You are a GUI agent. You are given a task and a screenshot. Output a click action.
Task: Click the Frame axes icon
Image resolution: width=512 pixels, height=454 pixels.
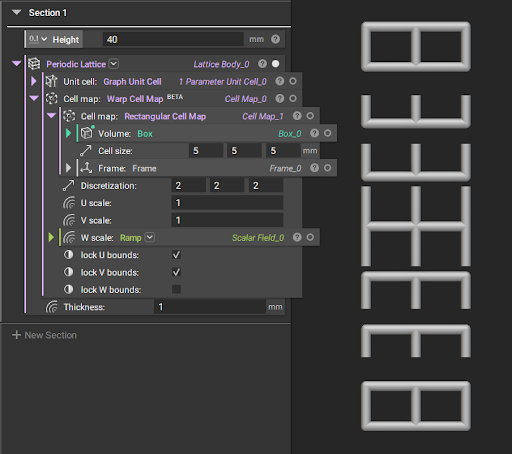86,168
